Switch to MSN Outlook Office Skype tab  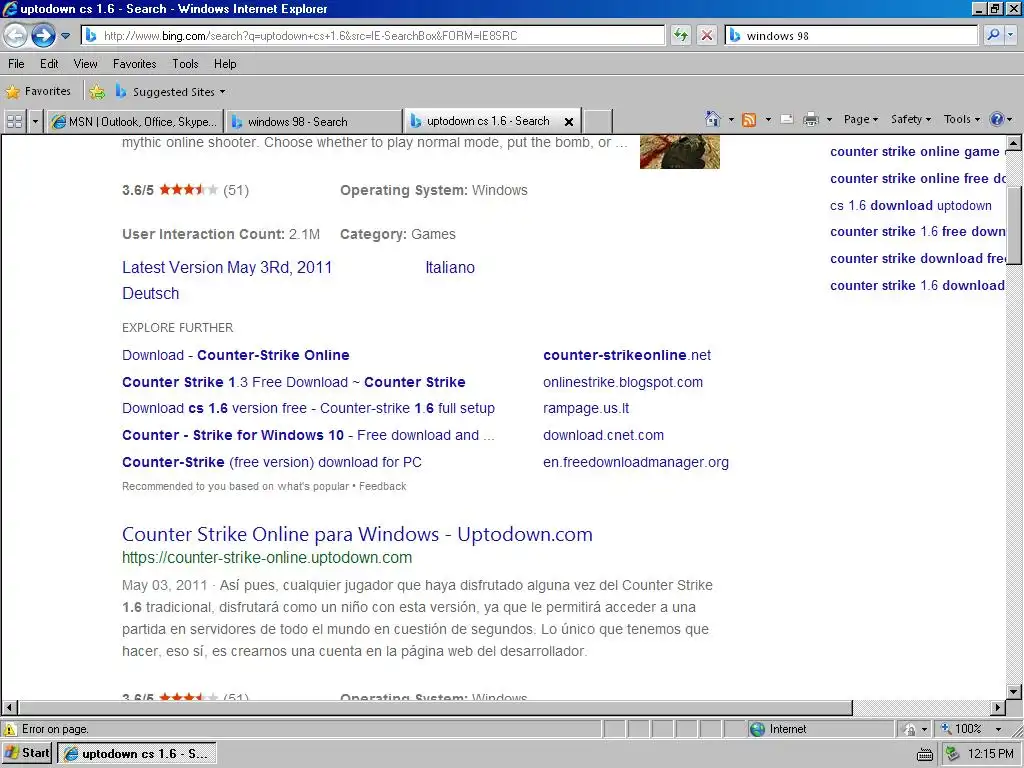coord(135,121)
